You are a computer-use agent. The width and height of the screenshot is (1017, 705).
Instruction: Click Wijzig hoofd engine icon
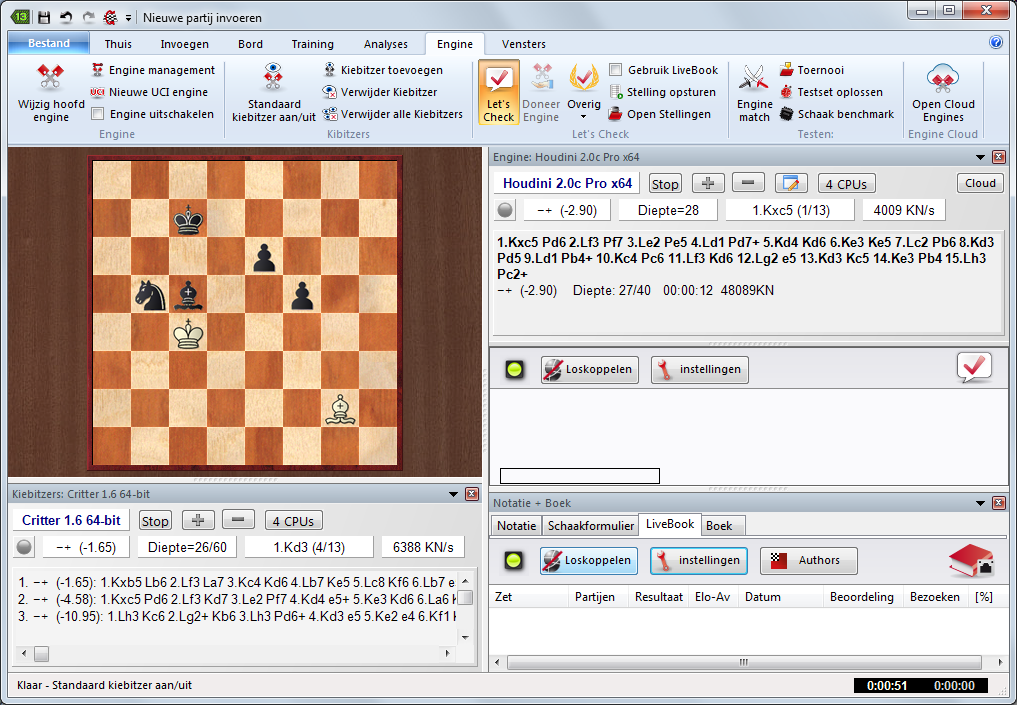(x=51, y=92)
